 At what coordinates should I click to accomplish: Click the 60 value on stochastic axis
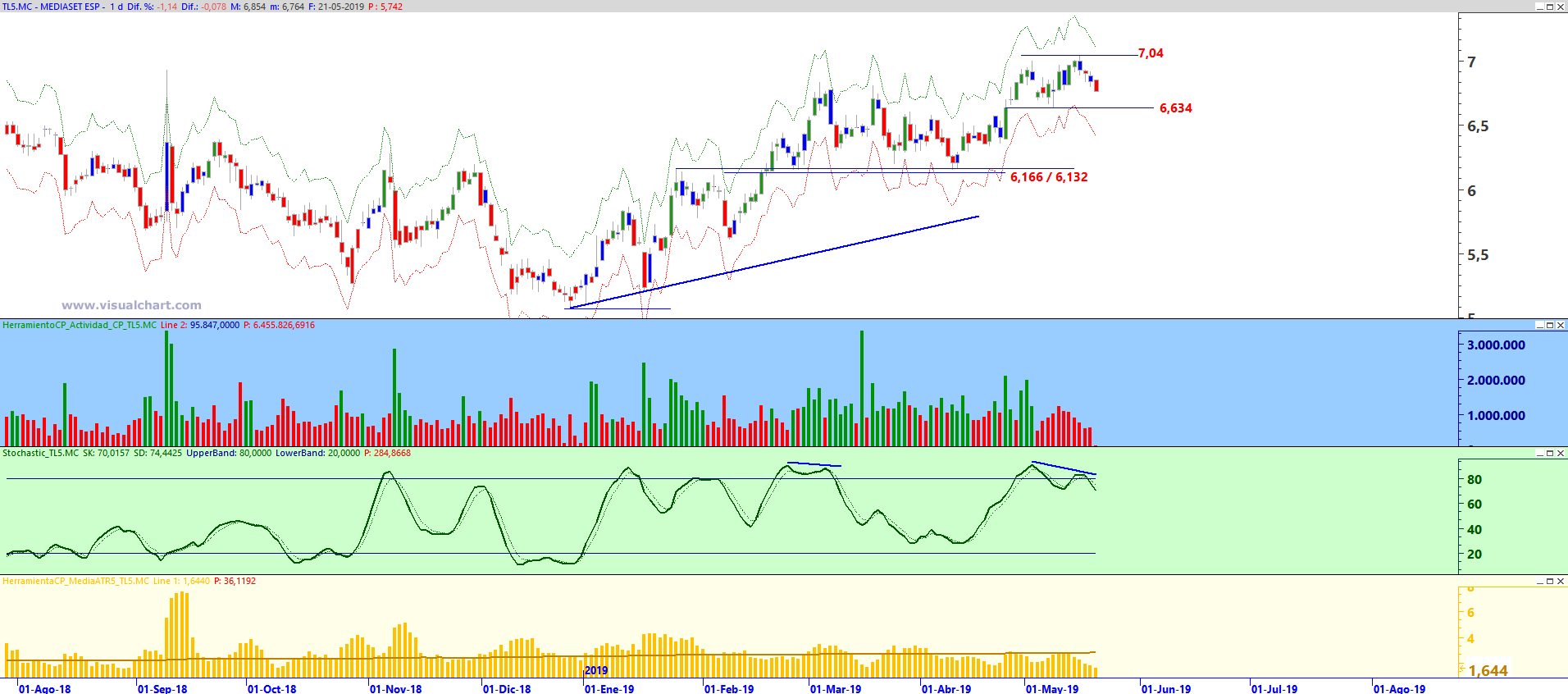[1475, 505]
